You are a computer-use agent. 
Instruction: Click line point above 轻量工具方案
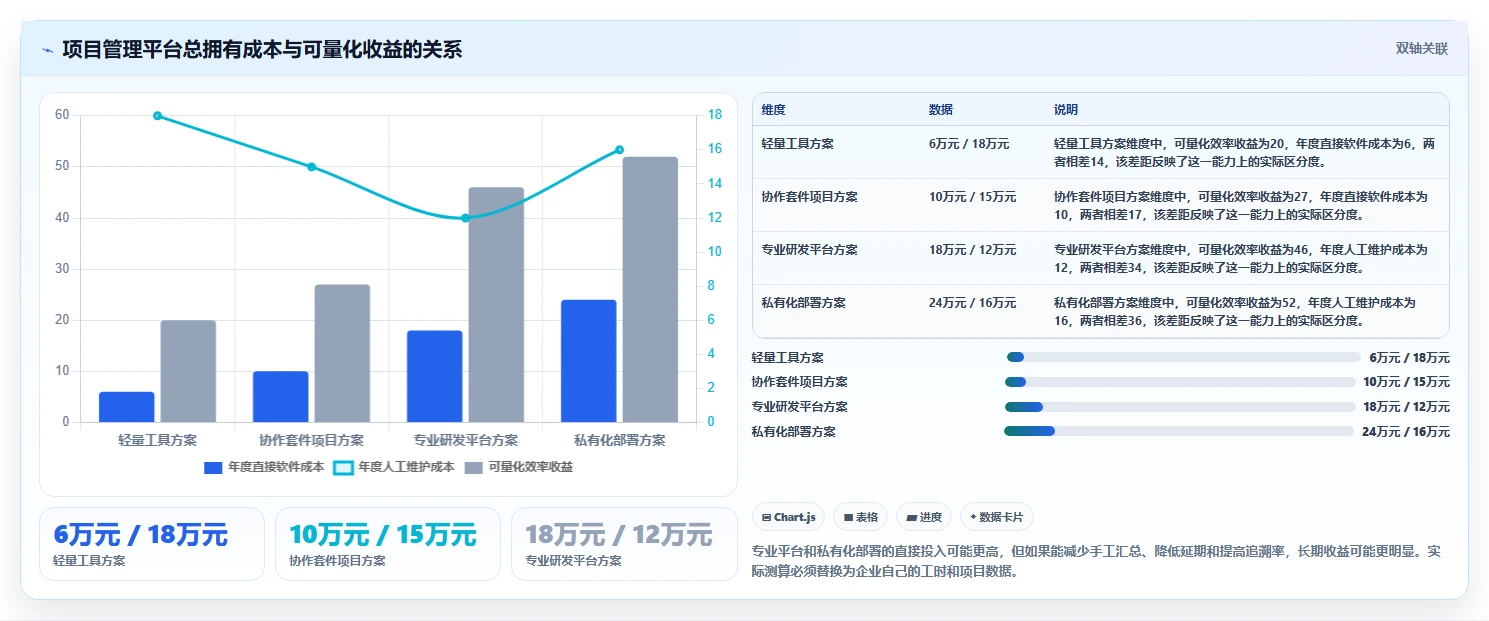point(158,115)
